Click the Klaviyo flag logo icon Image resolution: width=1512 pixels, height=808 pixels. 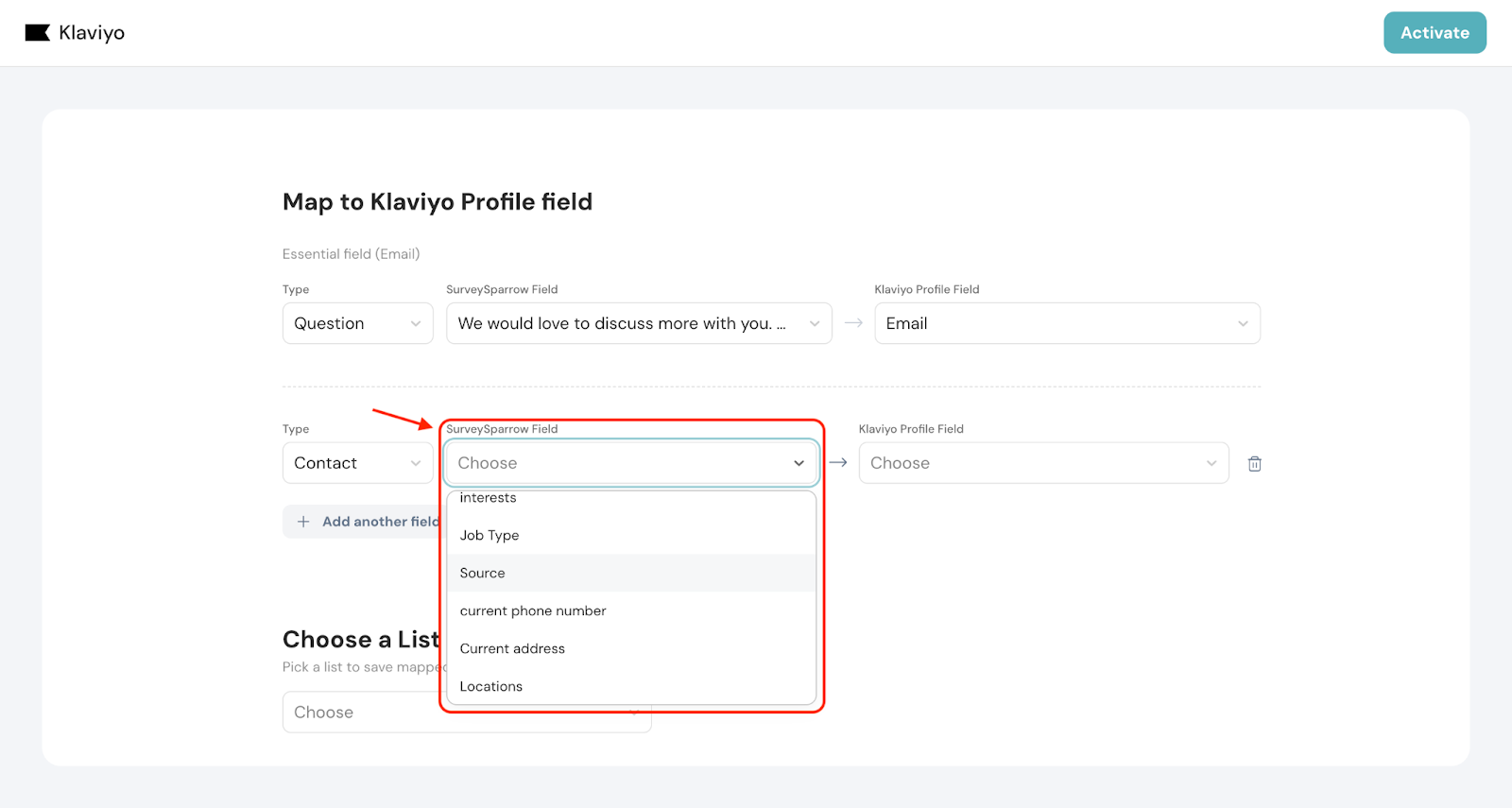[37, 33]
